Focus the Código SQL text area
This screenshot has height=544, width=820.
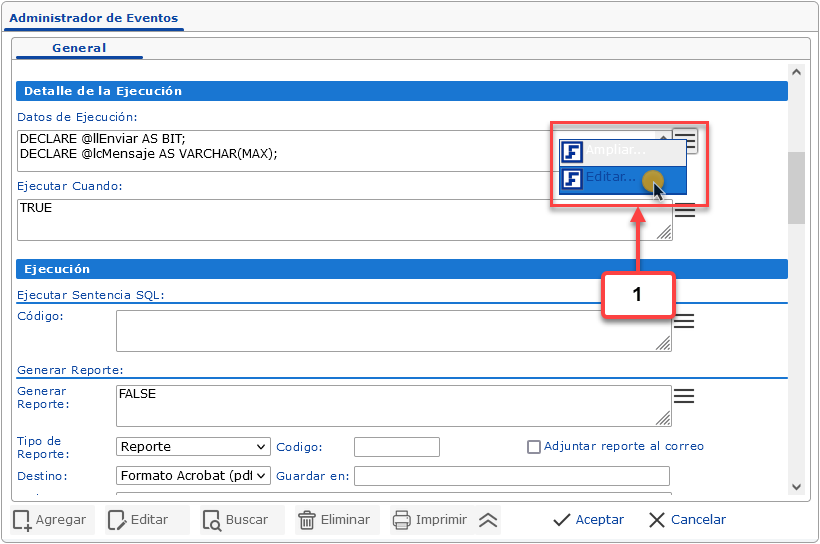tap(394, 331)
